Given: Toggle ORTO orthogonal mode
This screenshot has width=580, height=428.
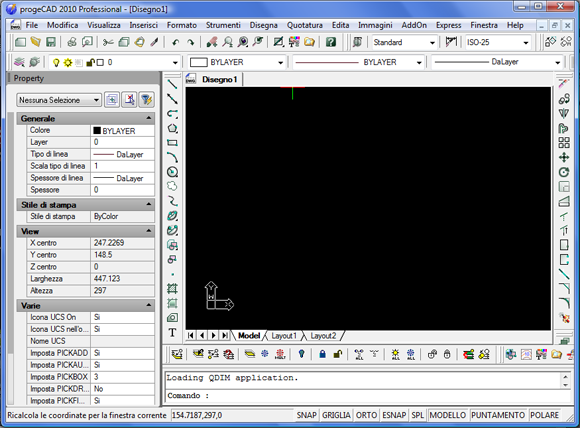Looking at the screenshot, I should [366, 415].
